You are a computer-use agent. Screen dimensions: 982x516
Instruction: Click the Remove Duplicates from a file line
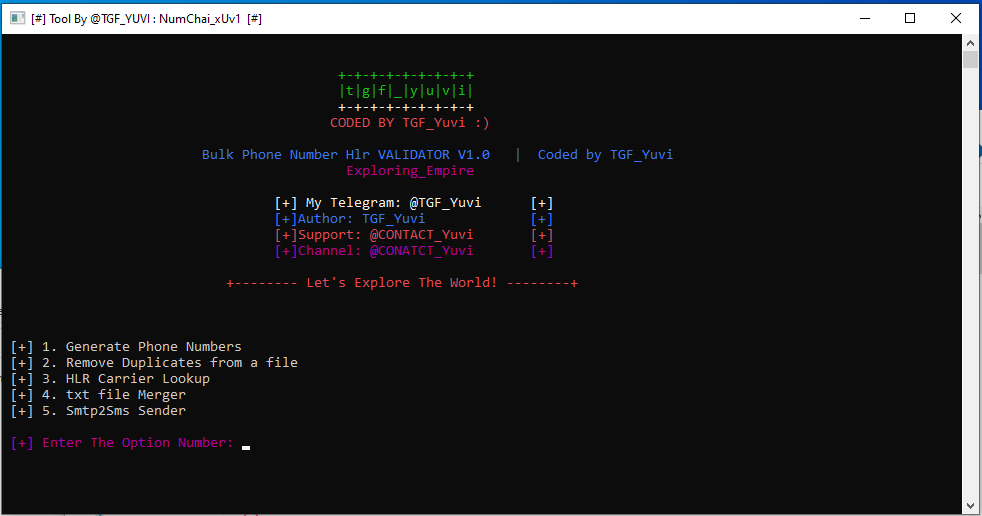tap(154, 363)
